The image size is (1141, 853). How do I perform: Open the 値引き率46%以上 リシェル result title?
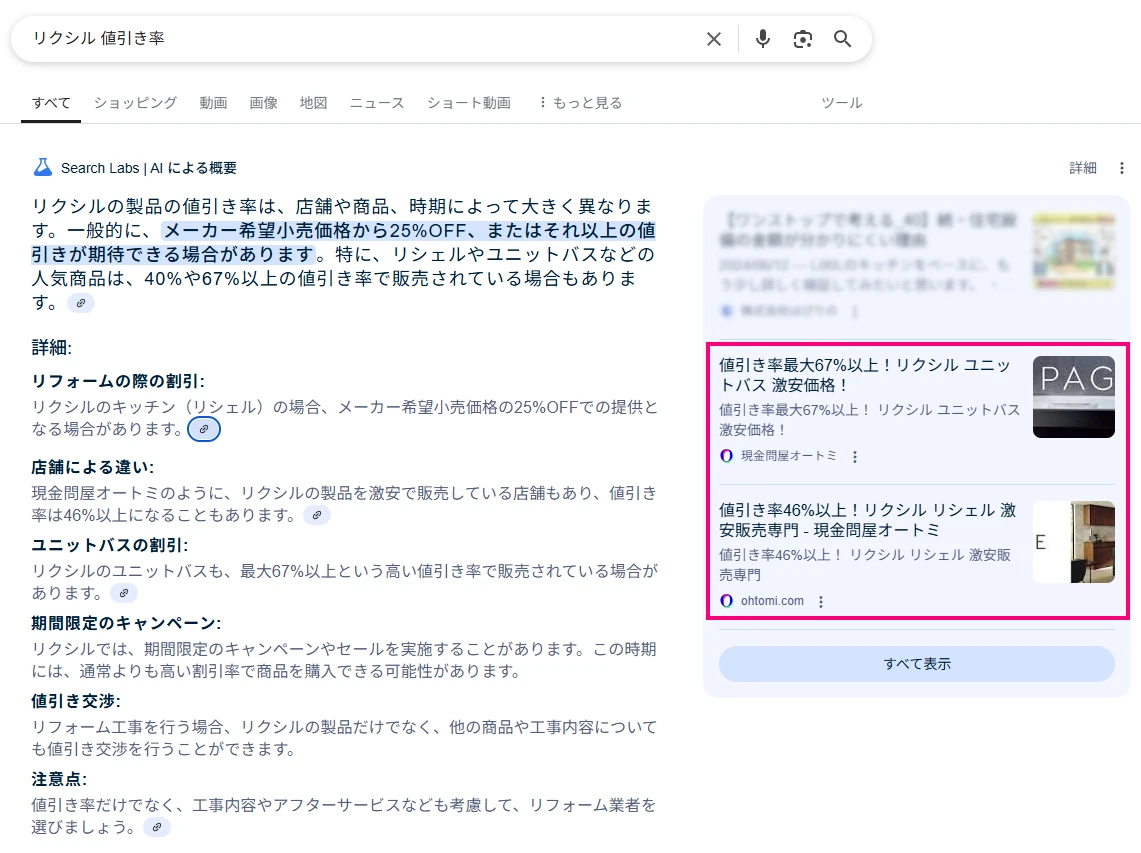coord(868,520)
